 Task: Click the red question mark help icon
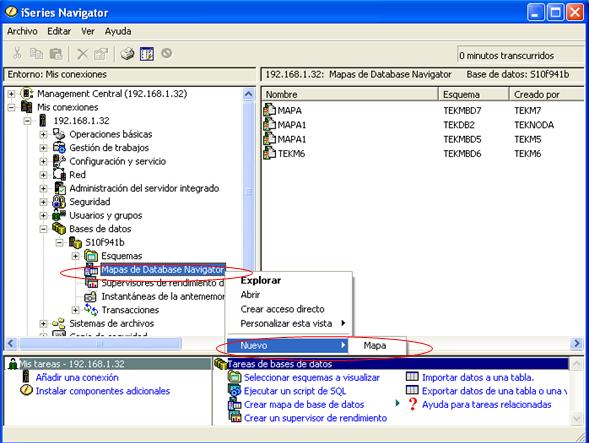(412, 404)
